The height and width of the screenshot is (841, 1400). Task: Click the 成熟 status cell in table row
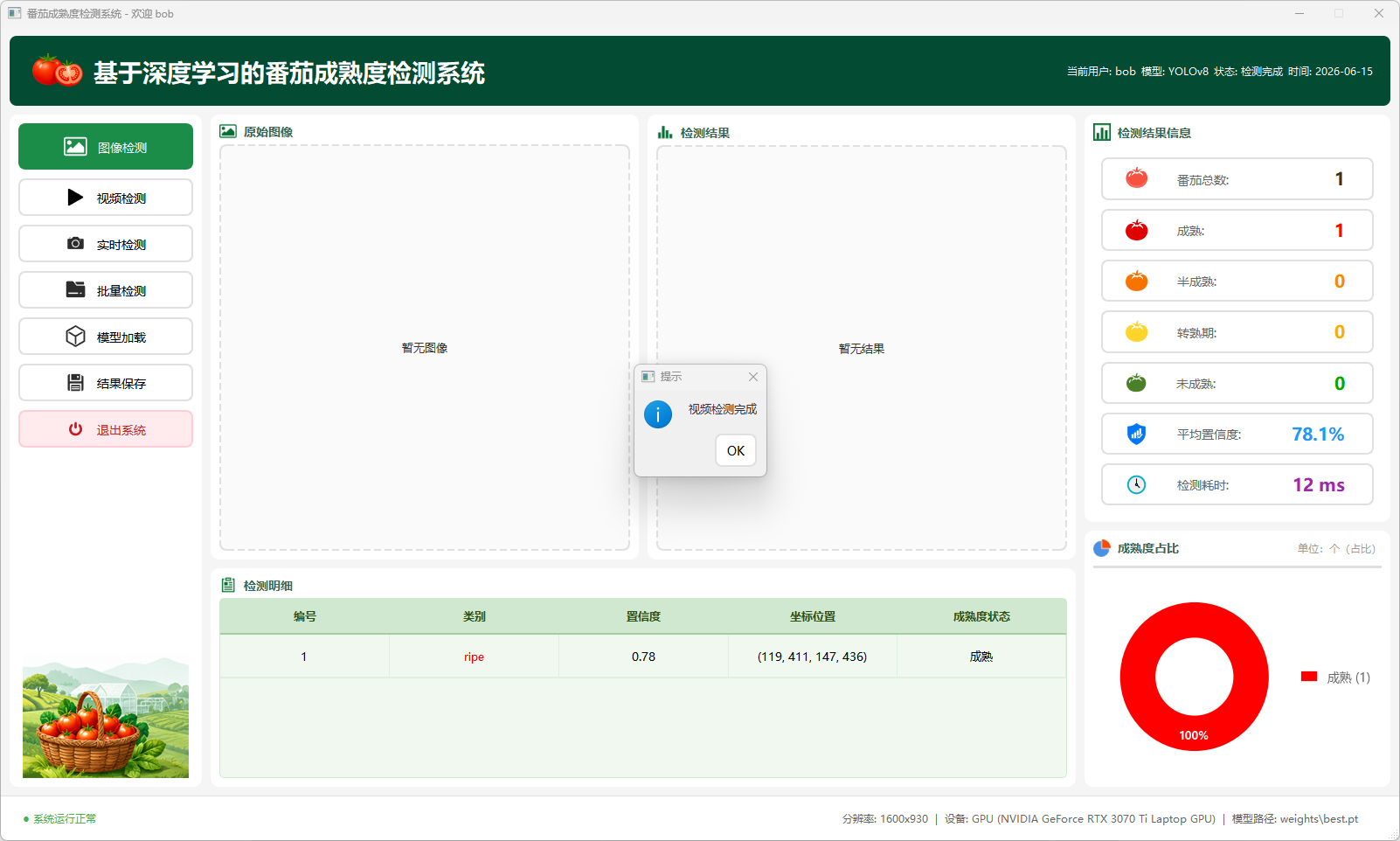[x=981, y=657]
